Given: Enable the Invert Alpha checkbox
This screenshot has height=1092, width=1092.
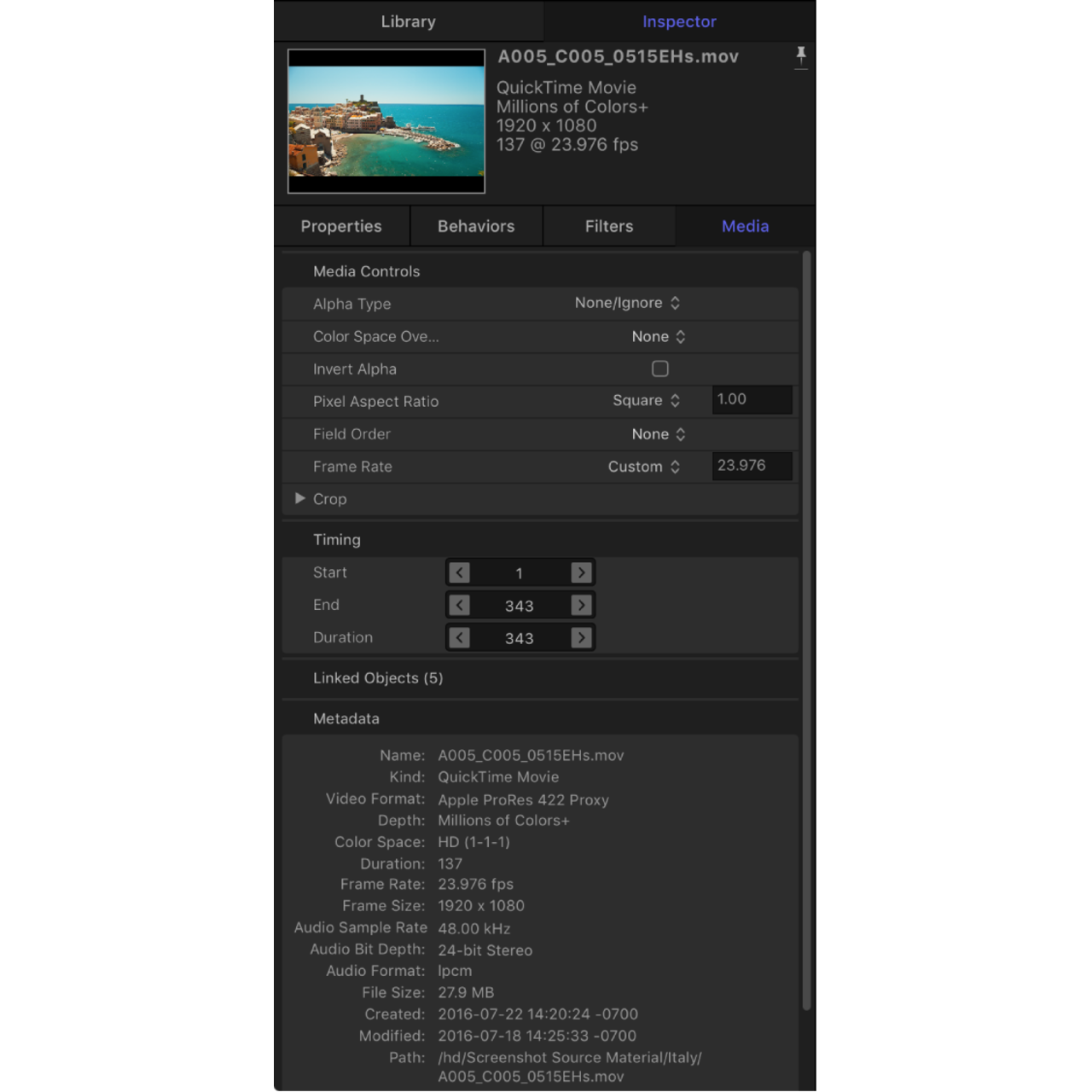Looking at the screenshot, I should (659, 369).
